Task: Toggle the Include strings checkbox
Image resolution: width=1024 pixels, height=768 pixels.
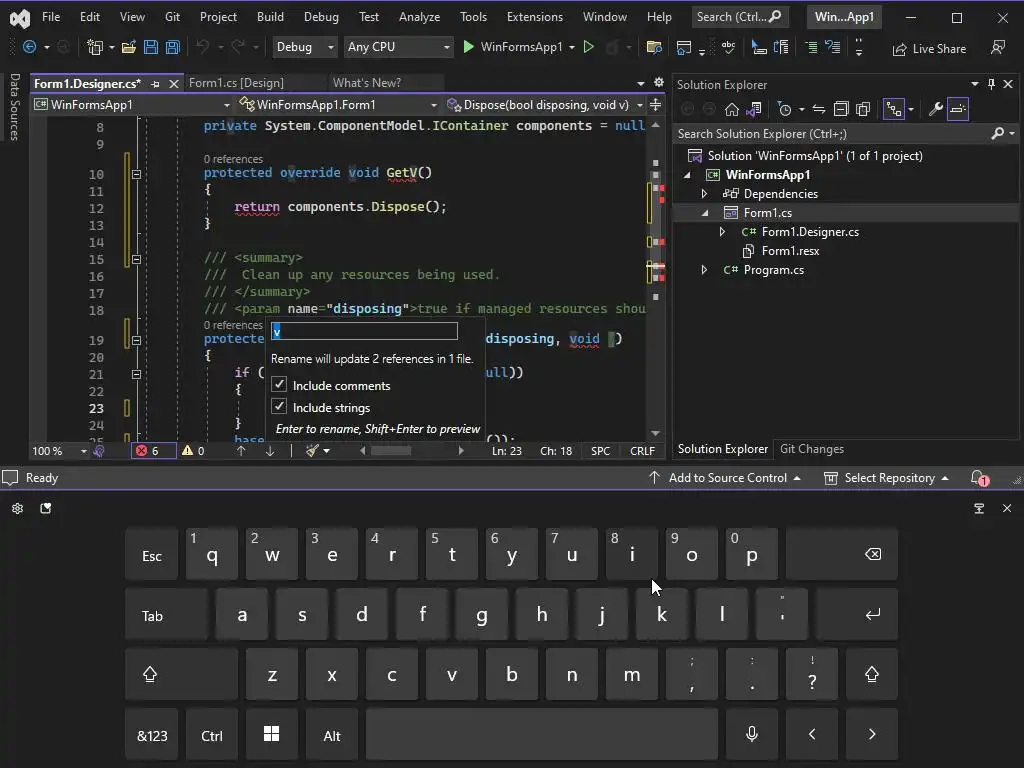Action: (279, 406)
